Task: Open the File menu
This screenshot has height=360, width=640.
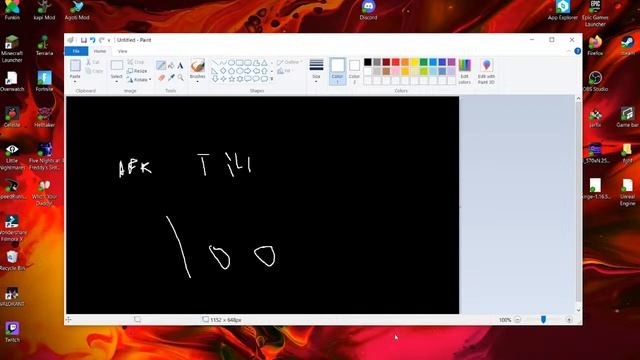Action: [x=76, y=51]
